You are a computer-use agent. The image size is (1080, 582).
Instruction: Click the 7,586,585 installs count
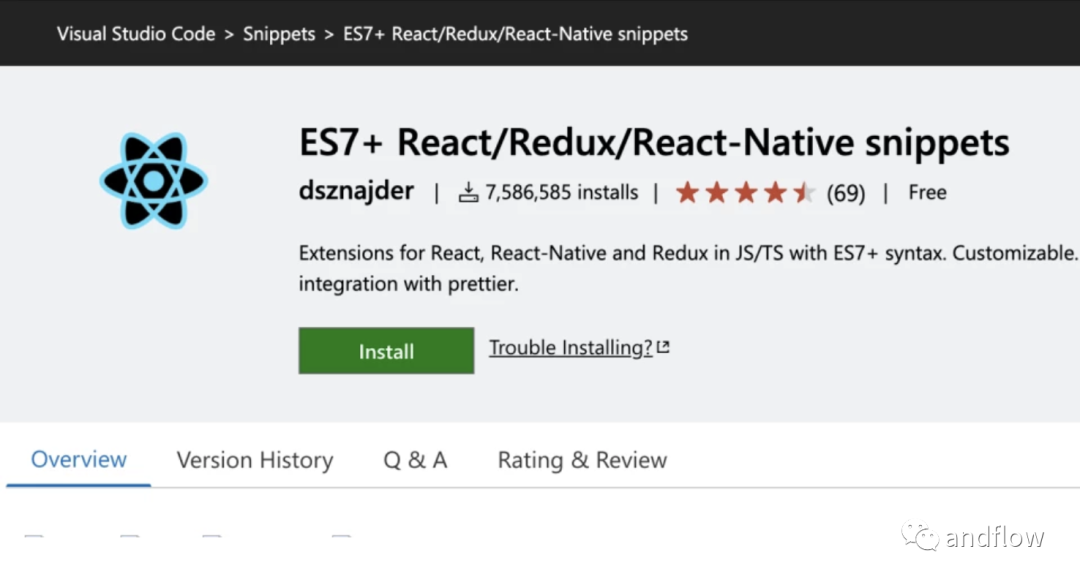[x=561, y=192]
